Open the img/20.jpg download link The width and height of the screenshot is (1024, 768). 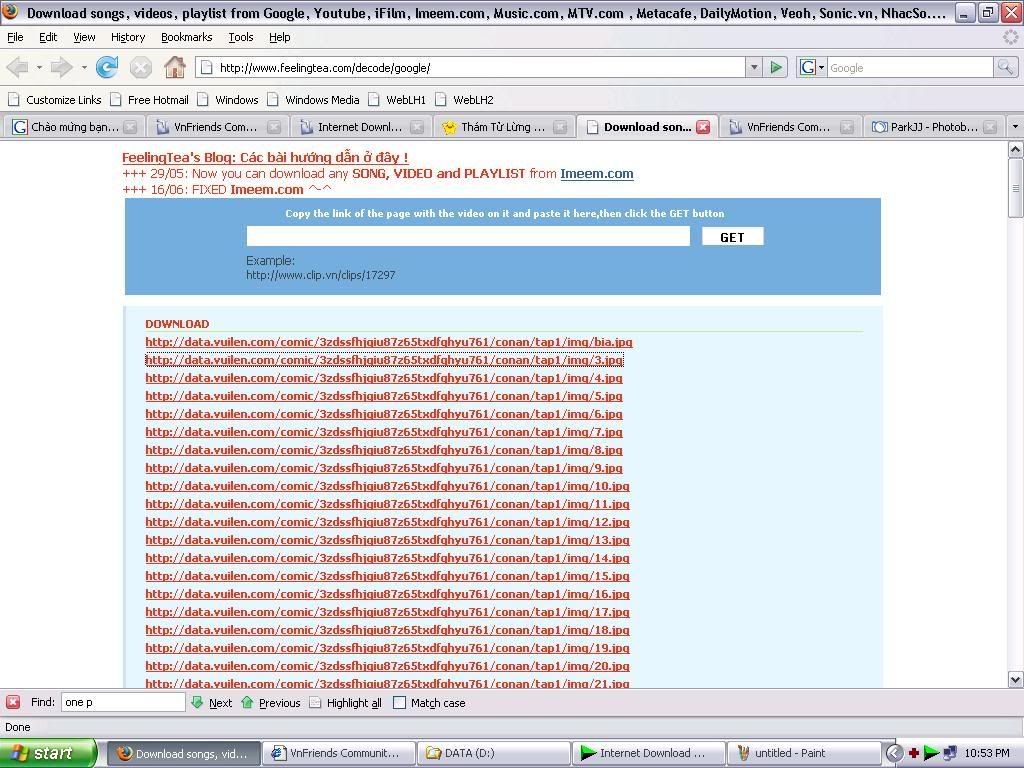point(387,666)
